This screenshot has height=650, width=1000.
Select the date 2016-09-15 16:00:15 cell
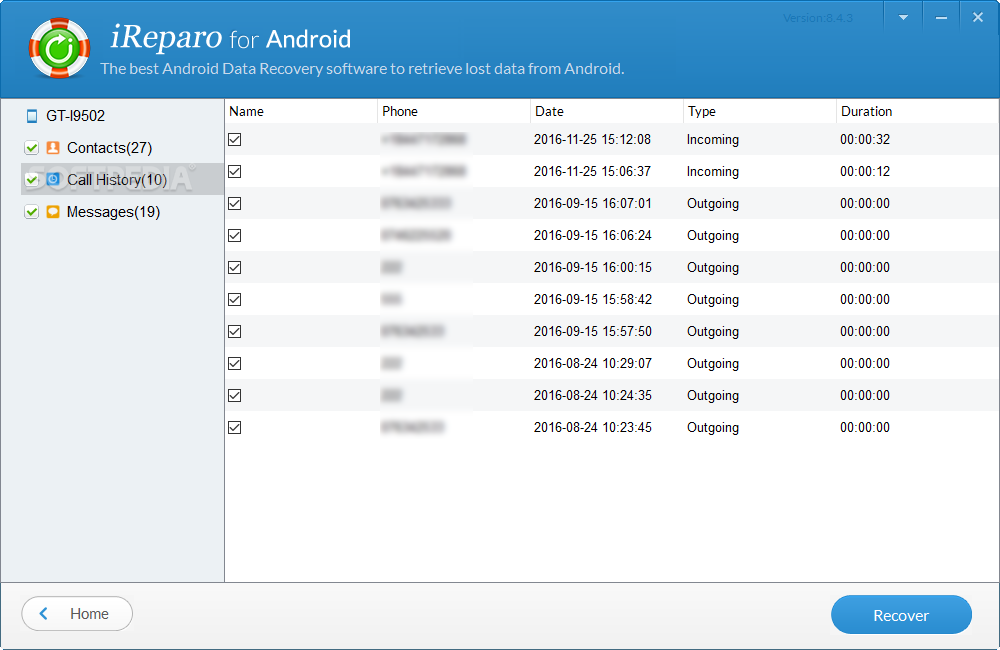click(x=592, y=267)
